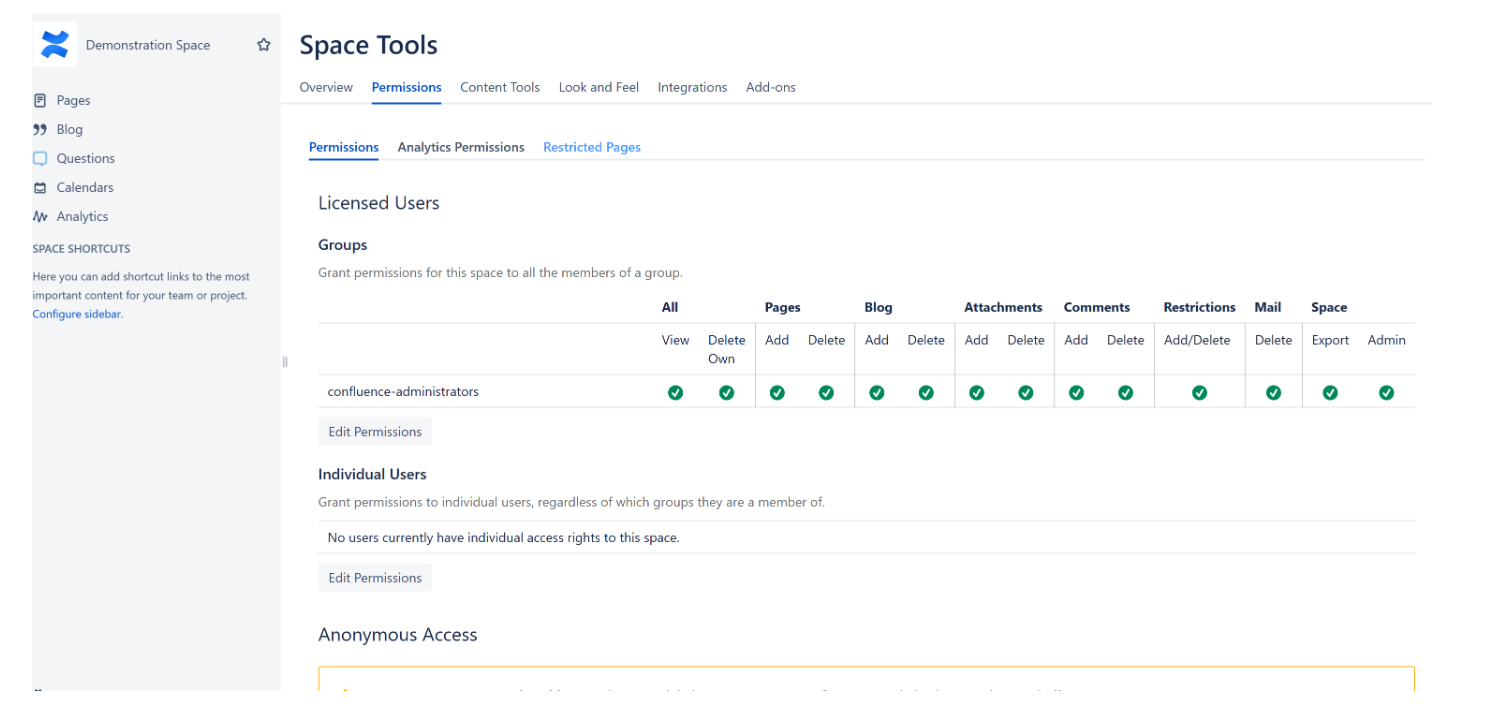Open the Questions icon in sidebar
The height and width of the screenshot is (720, 1485).
click(40, 158)
